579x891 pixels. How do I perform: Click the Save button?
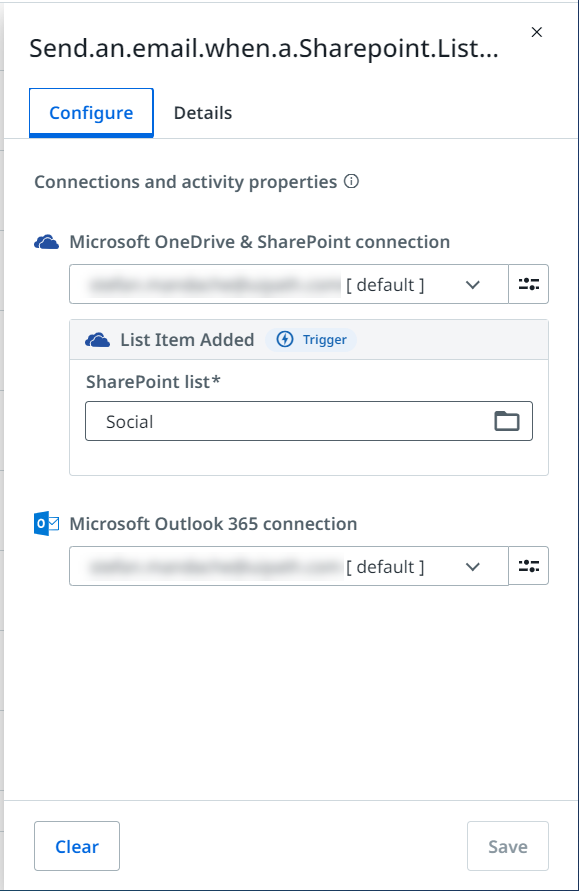[507, 846]
